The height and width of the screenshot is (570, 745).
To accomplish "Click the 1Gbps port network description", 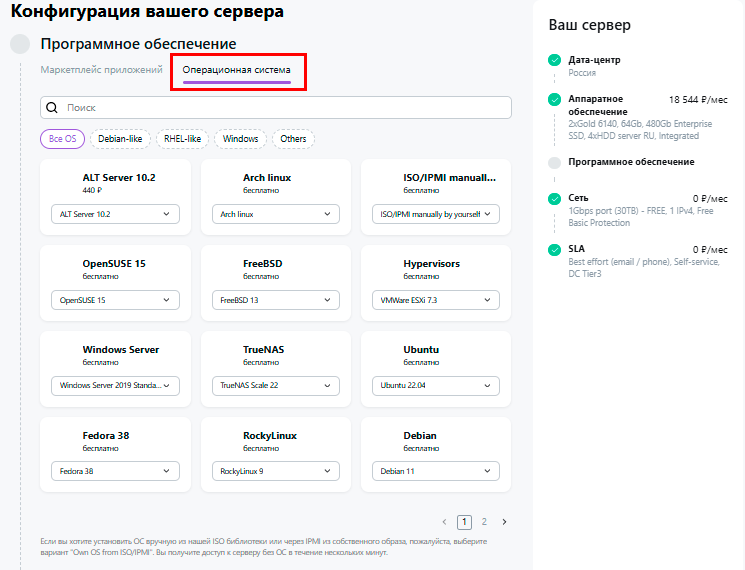I will 640,217.
